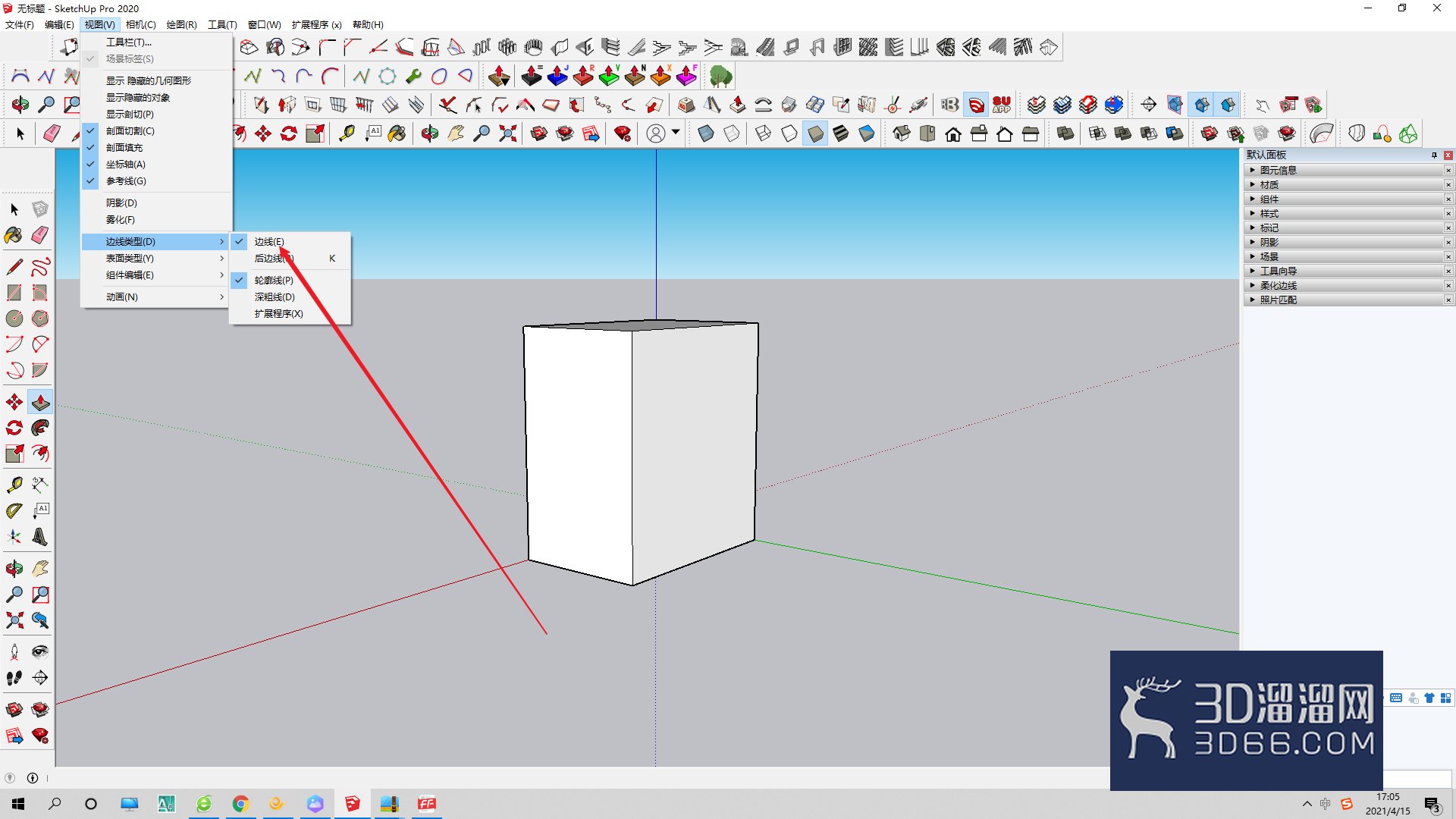The width and height of the screenshot is (1456, 819).
Task: Select the Push/Pull tool
Action: coord(40,402)
